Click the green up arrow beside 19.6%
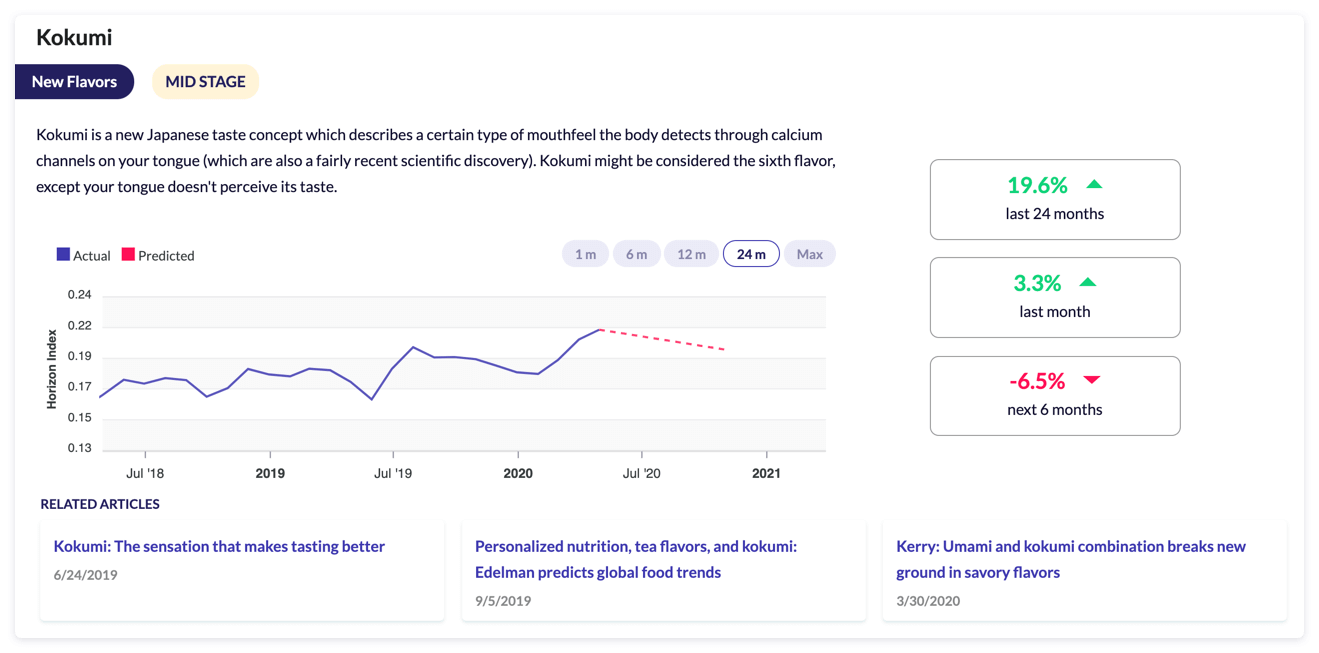1319x653 pixels. coord(1094,185)
